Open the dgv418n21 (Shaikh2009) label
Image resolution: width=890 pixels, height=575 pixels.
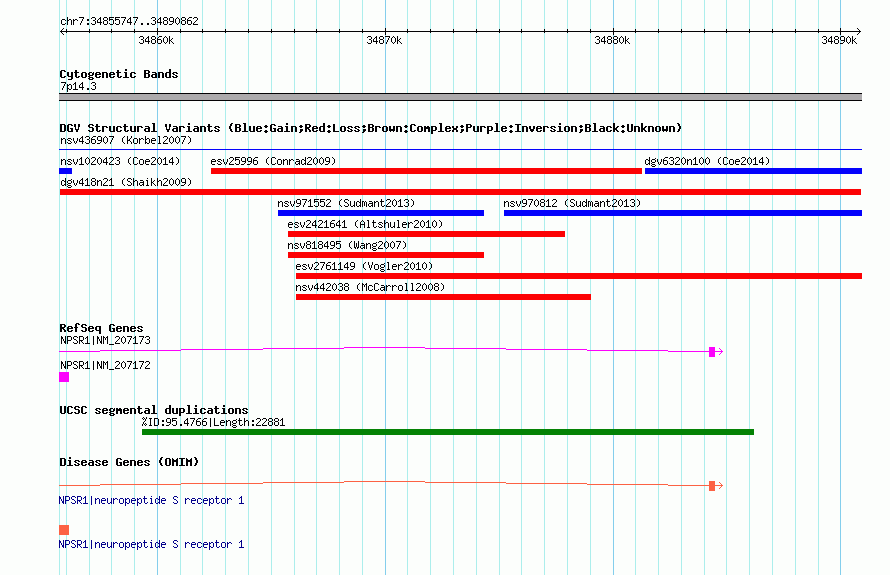coord(126,182)
